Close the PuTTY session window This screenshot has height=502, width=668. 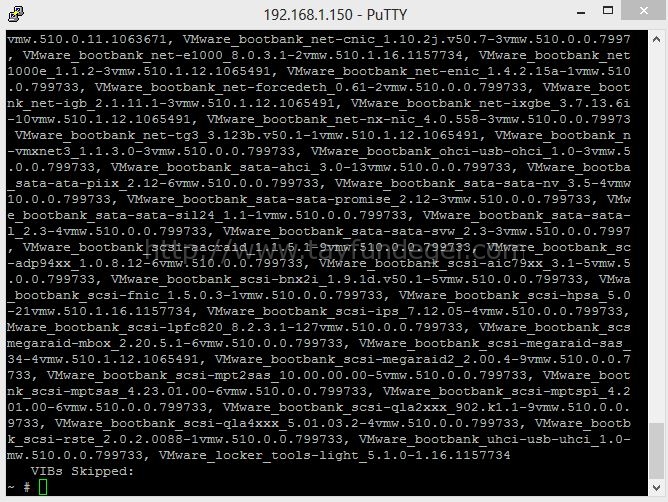click(x=644, y=11)
